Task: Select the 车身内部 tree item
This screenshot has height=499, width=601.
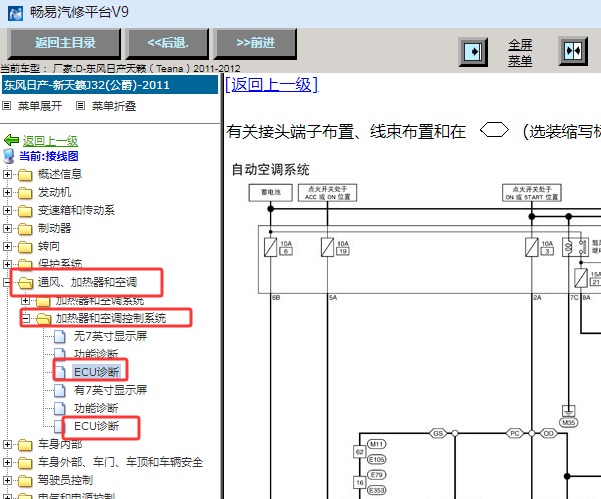Action: pos(60,444)
